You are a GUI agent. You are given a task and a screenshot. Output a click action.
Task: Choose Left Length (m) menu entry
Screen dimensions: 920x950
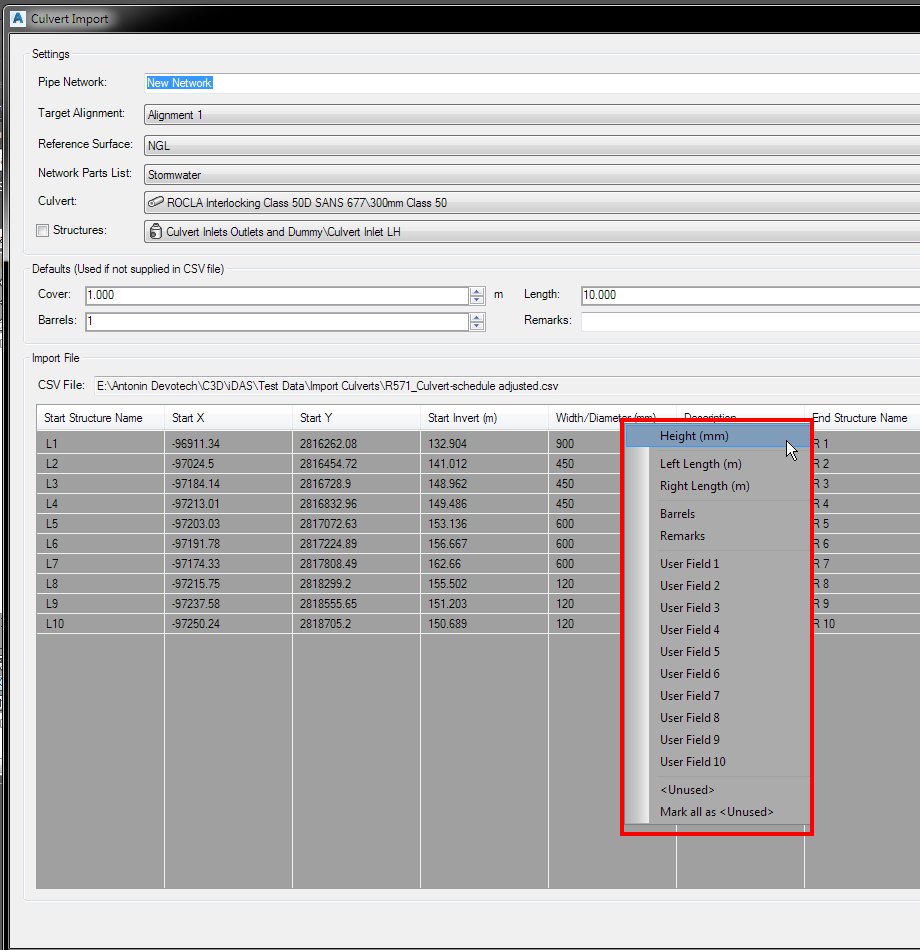click(x=718, y=464)
